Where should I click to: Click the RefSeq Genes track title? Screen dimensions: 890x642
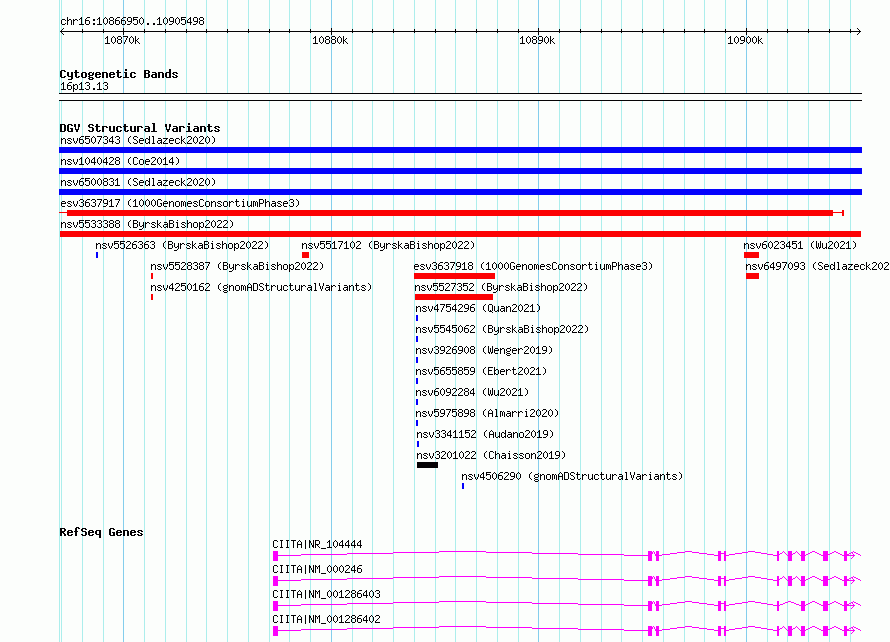(x=101, y=532)
